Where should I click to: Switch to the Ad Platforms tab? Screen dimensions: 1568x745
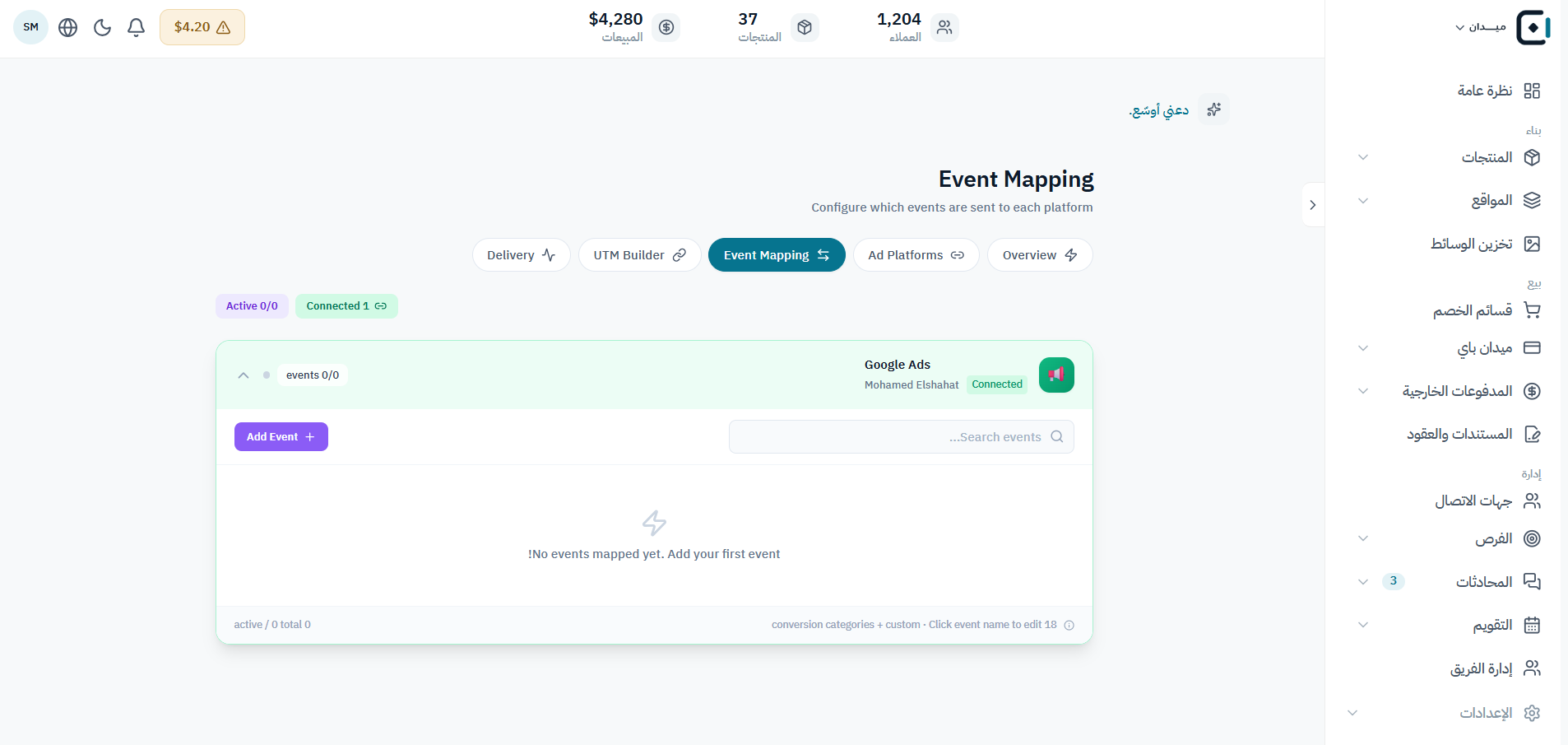point(916,255)
